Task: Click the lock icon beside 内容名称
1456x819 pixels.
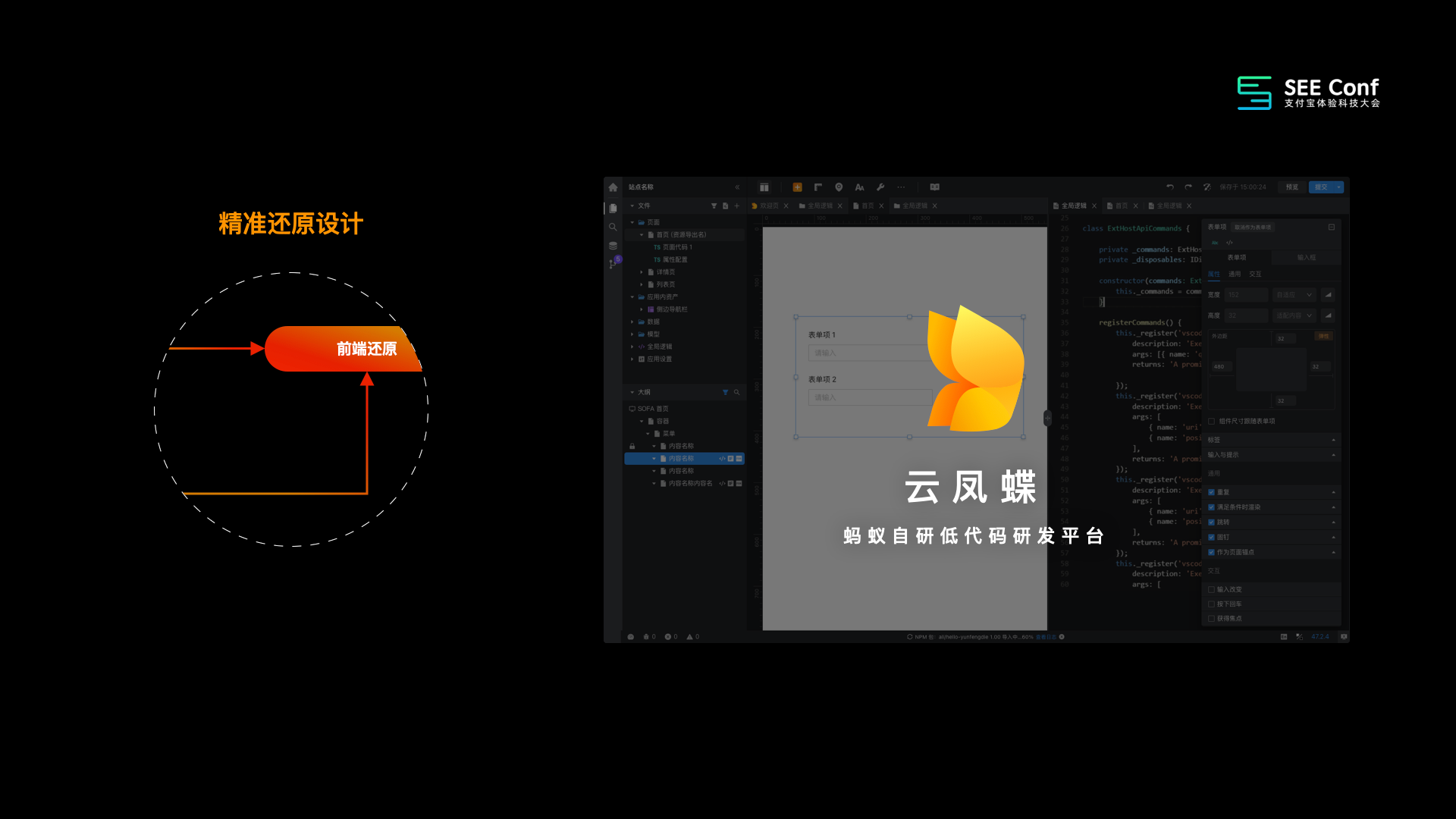Action: coord(632,447)
